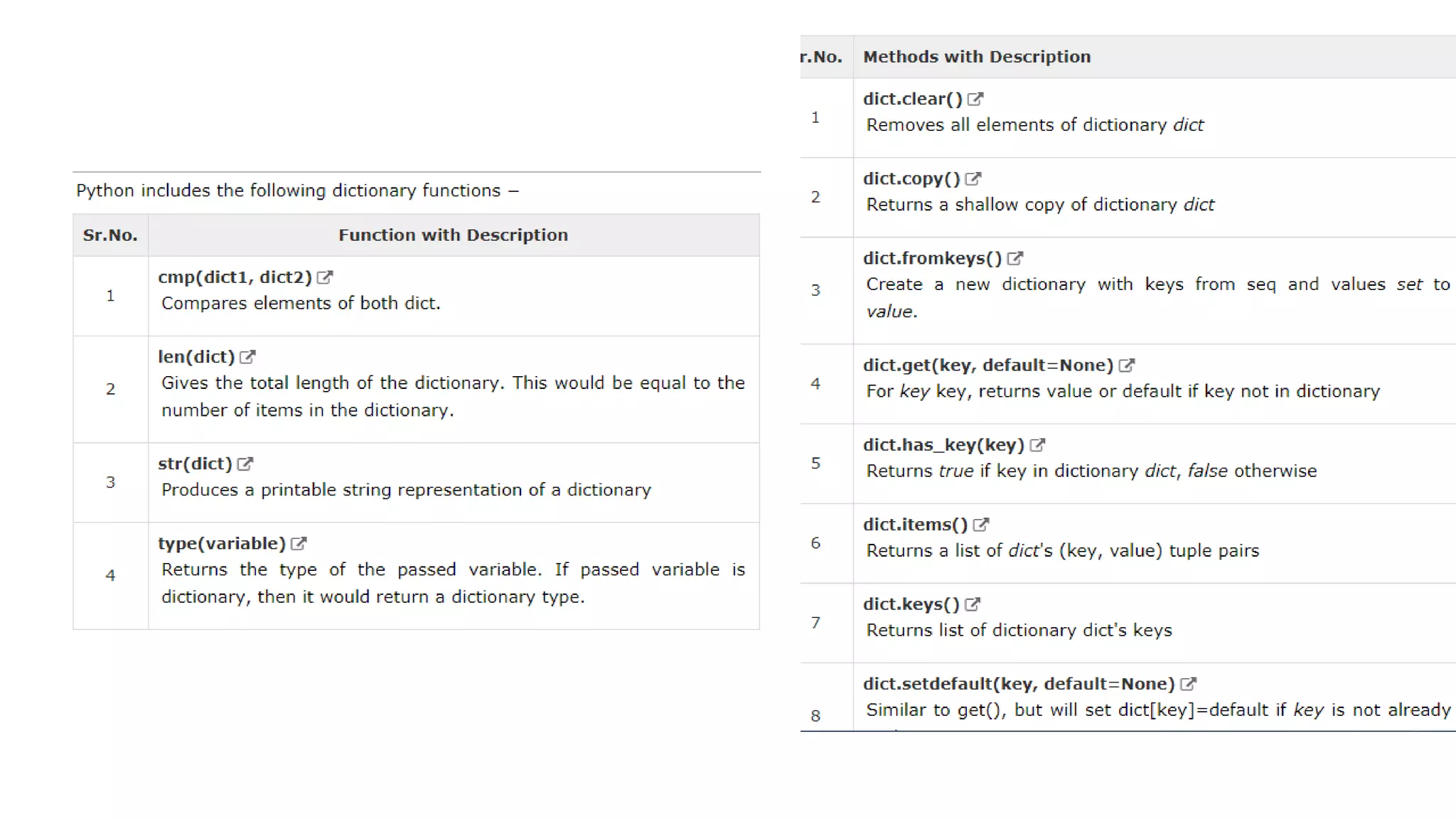Click external link icon beside cmp(dict1, dict2)
Image resolution: width=1456 pixels, height=819 pixels.
[325, 277]
